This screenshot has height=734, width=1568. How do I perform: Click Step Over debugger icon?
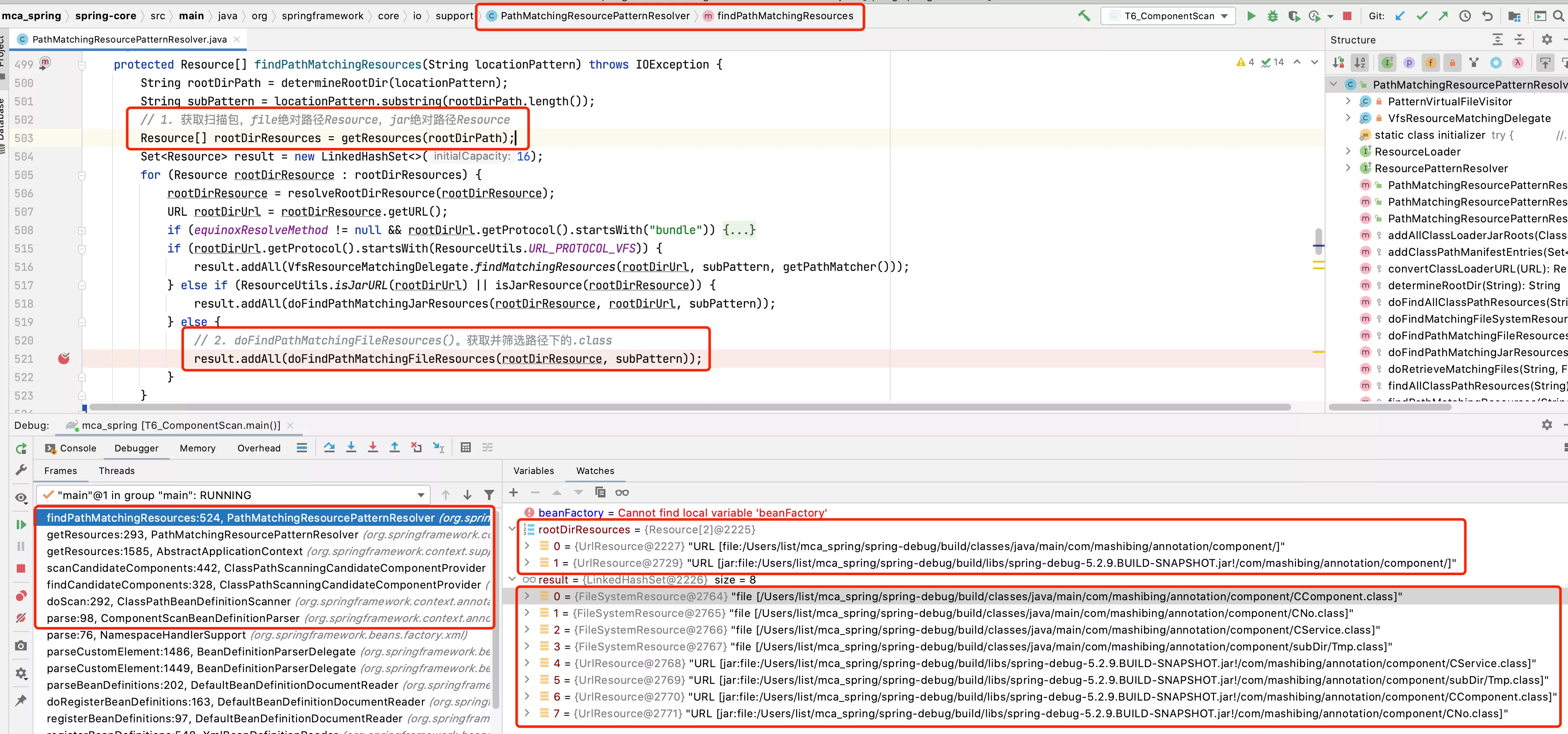click(329, 447)
